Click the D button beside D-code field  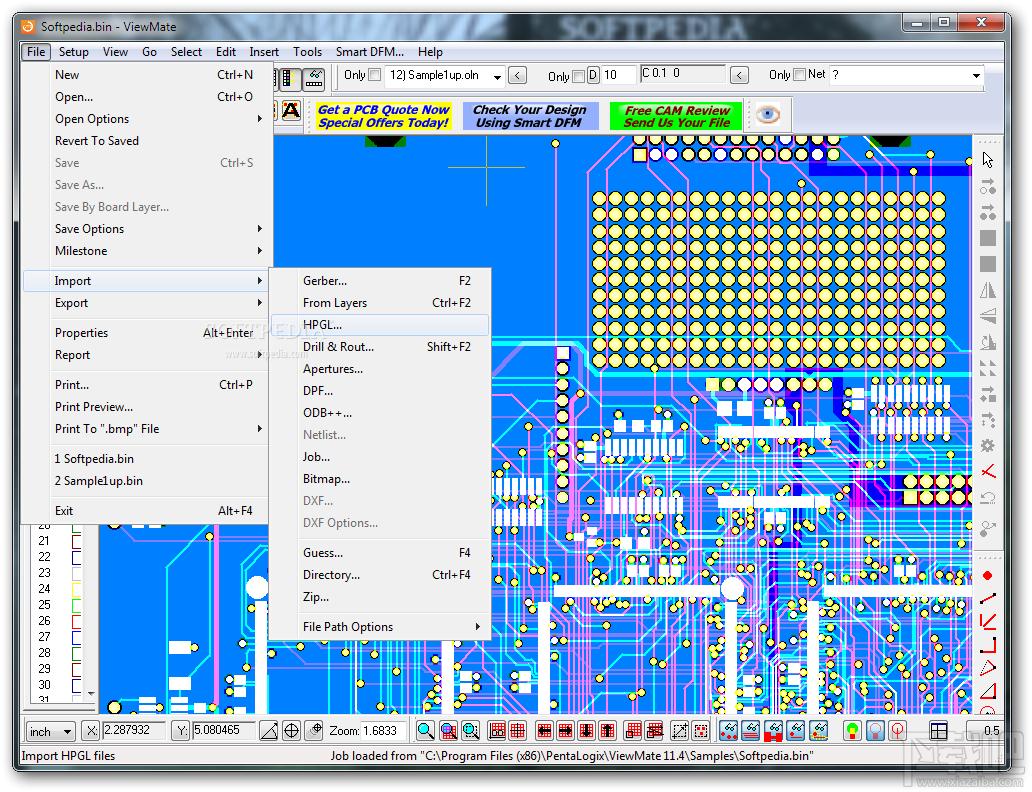pyautogui.click(x=593, y=76)
